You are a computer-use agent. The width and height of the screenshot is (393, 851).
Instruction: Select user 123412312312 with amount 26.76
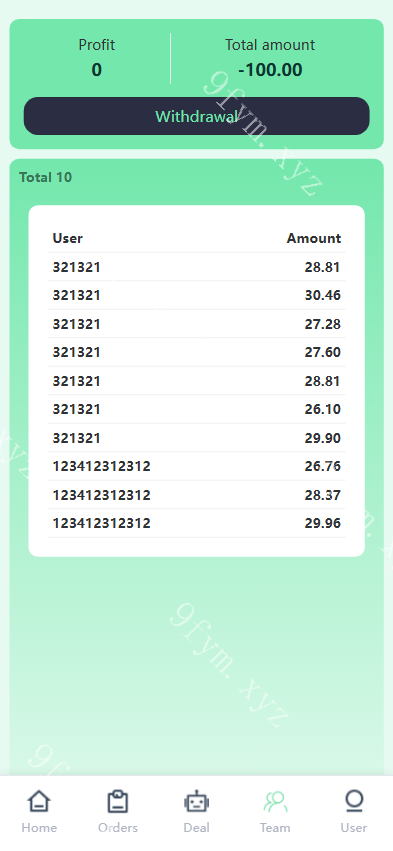[x=196, y=466]
